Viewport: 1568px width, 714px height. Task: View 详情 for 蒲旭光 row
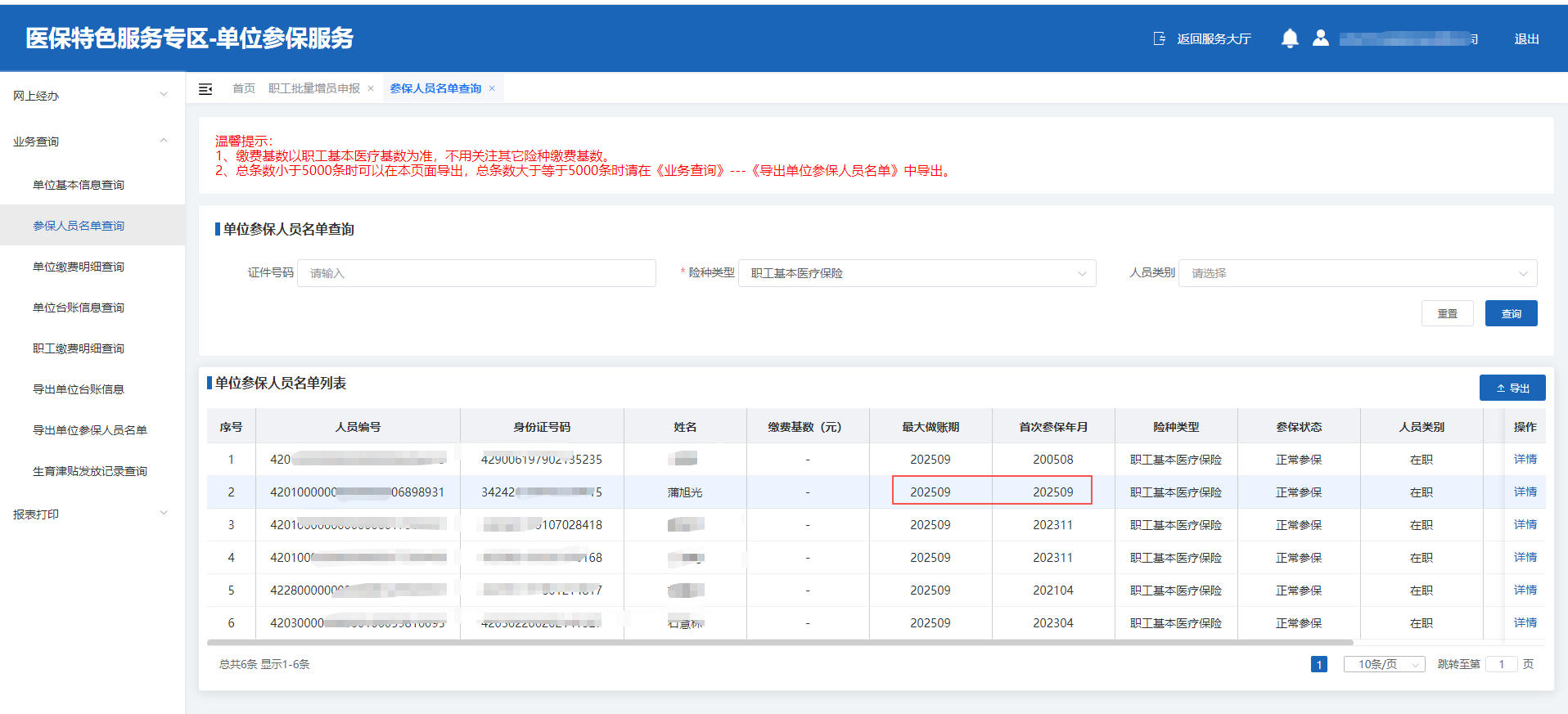click(x=1525, y=492)
